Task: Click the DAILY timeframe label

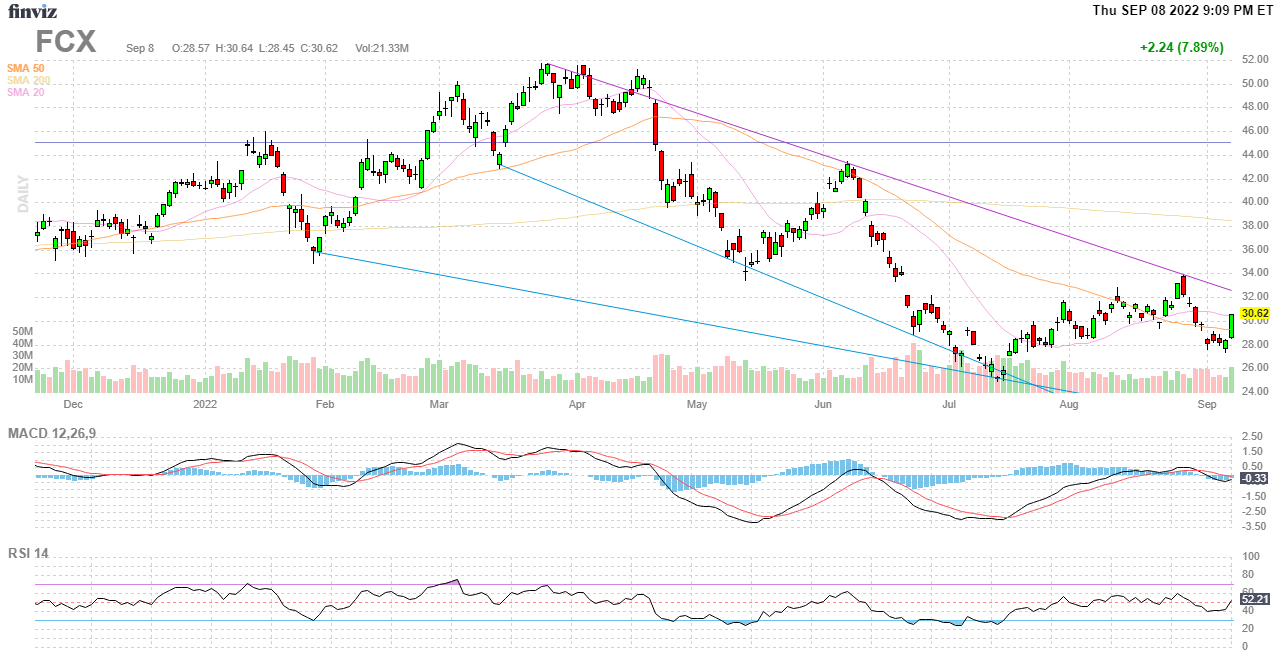Action: tap(22, 194)
